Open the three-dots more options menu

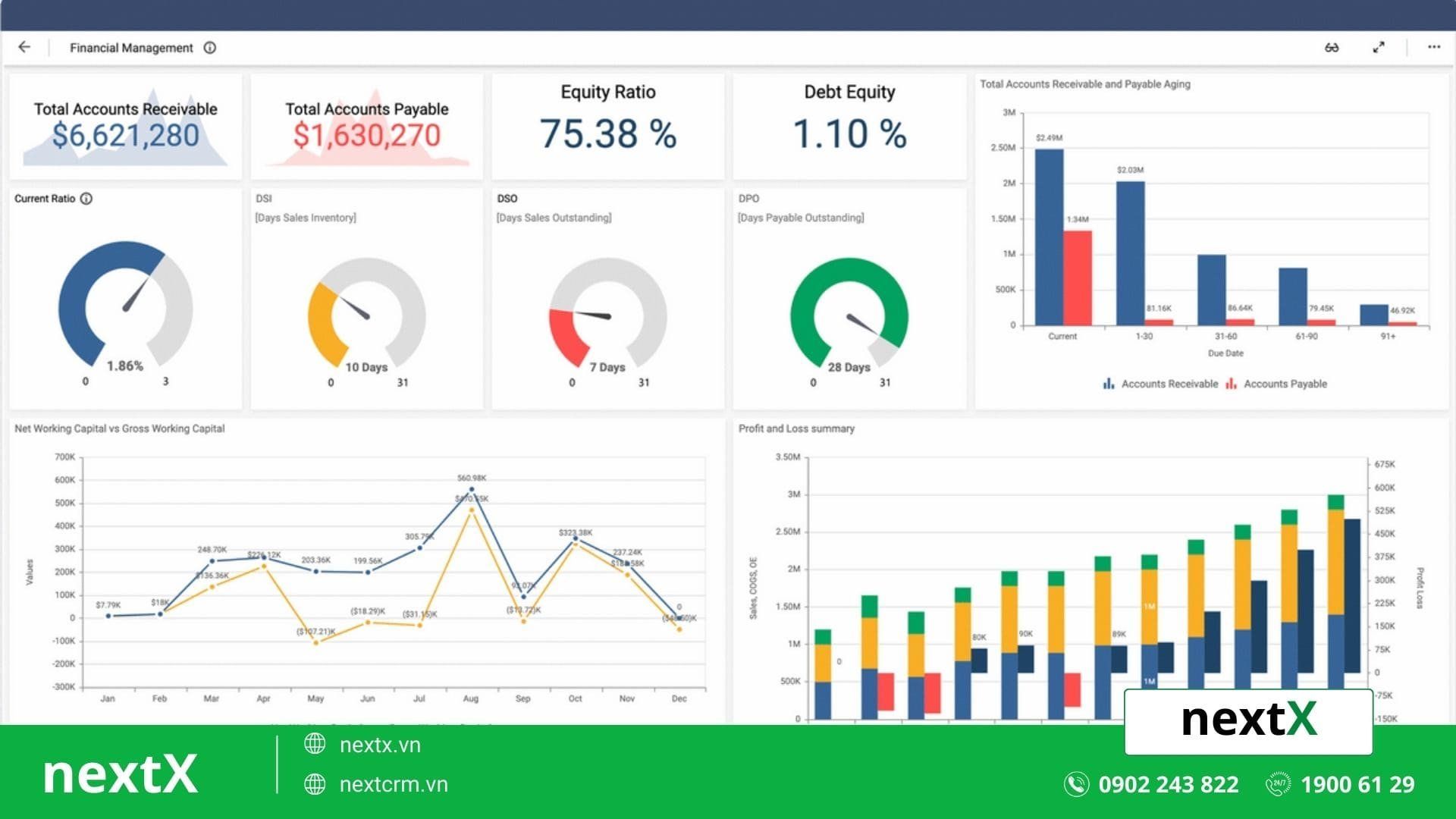tap(1433, 48)
